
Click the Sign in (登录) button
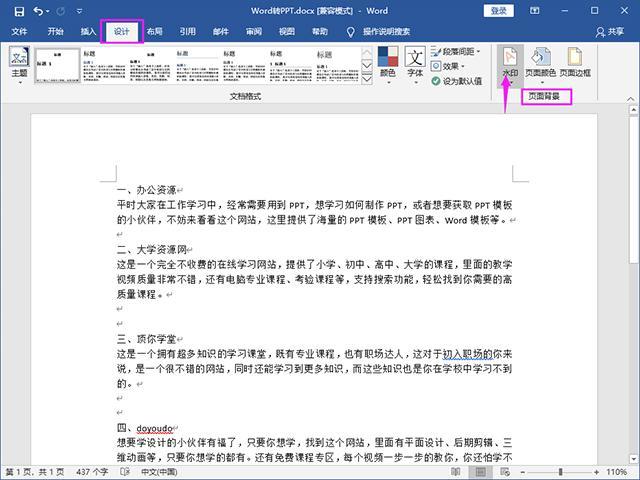(498, 11)
